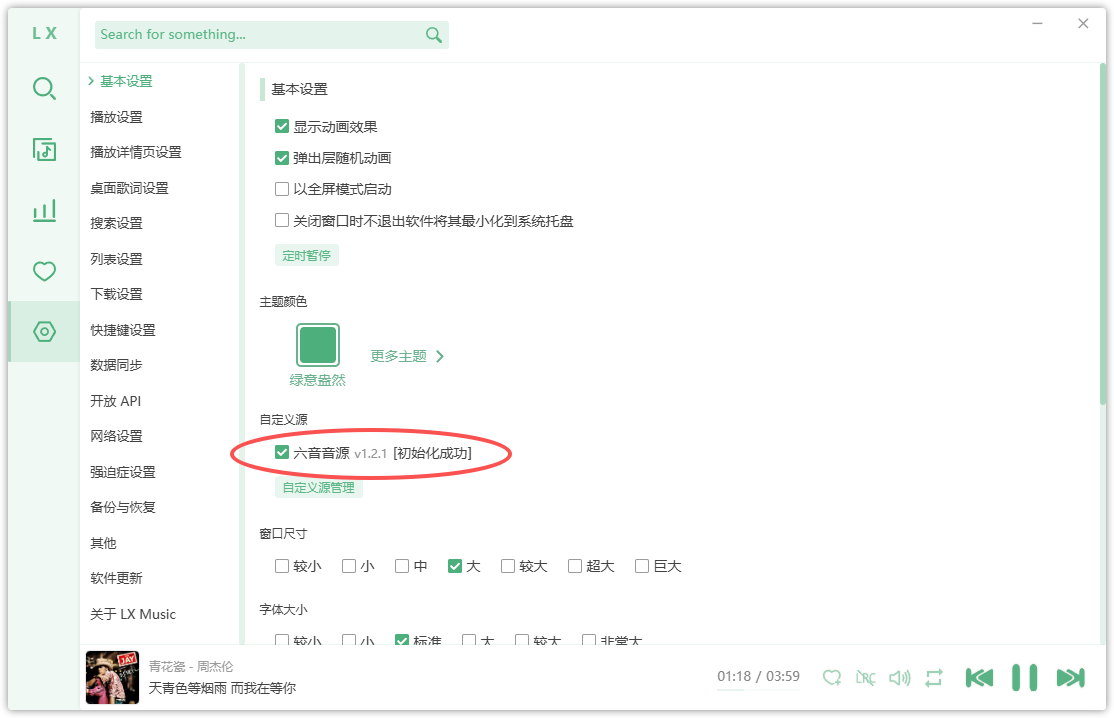Favorite the current song with the heart icon
The height and width of the screenshot is (718, 1114).
(x=831, y=677)
